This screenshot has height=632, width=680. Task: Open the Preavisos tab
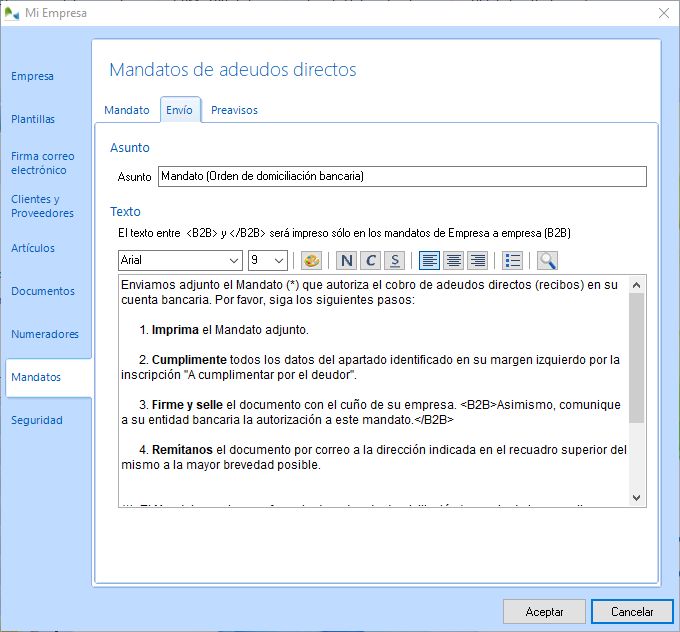coord(234,110)
